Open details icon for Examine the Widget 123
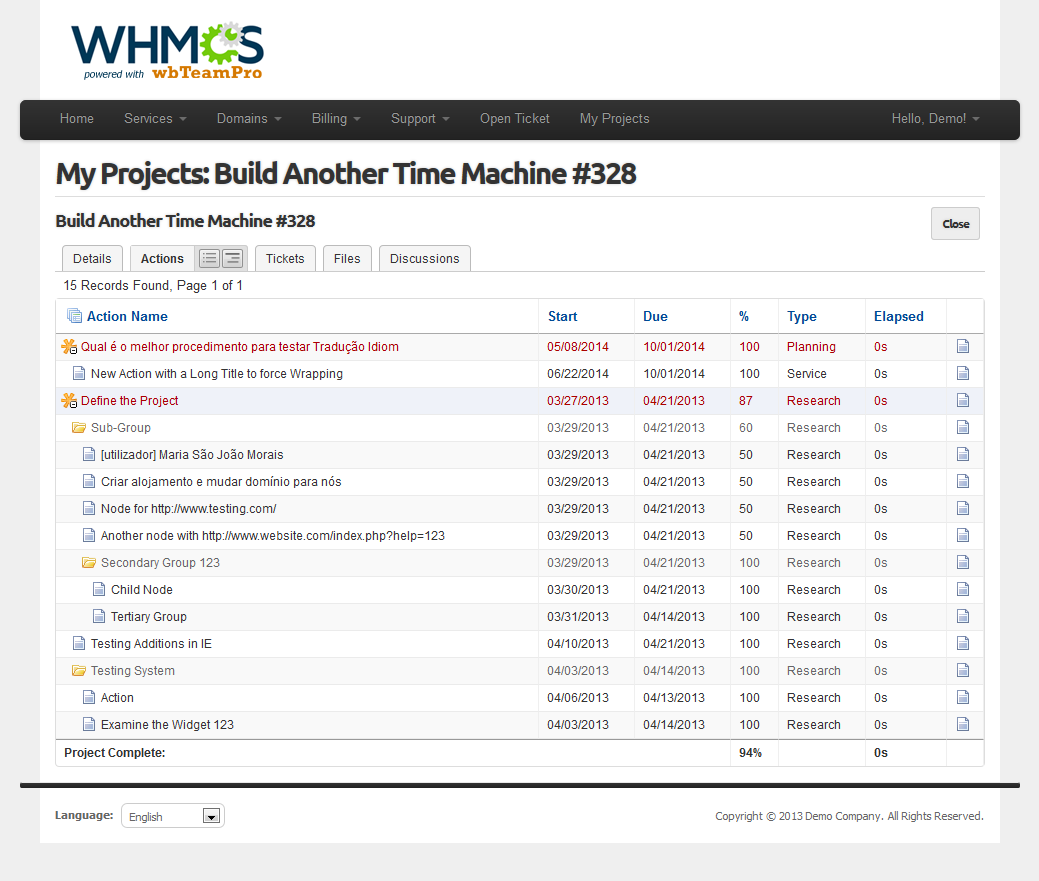The image size is (1039, 881). 963,725
